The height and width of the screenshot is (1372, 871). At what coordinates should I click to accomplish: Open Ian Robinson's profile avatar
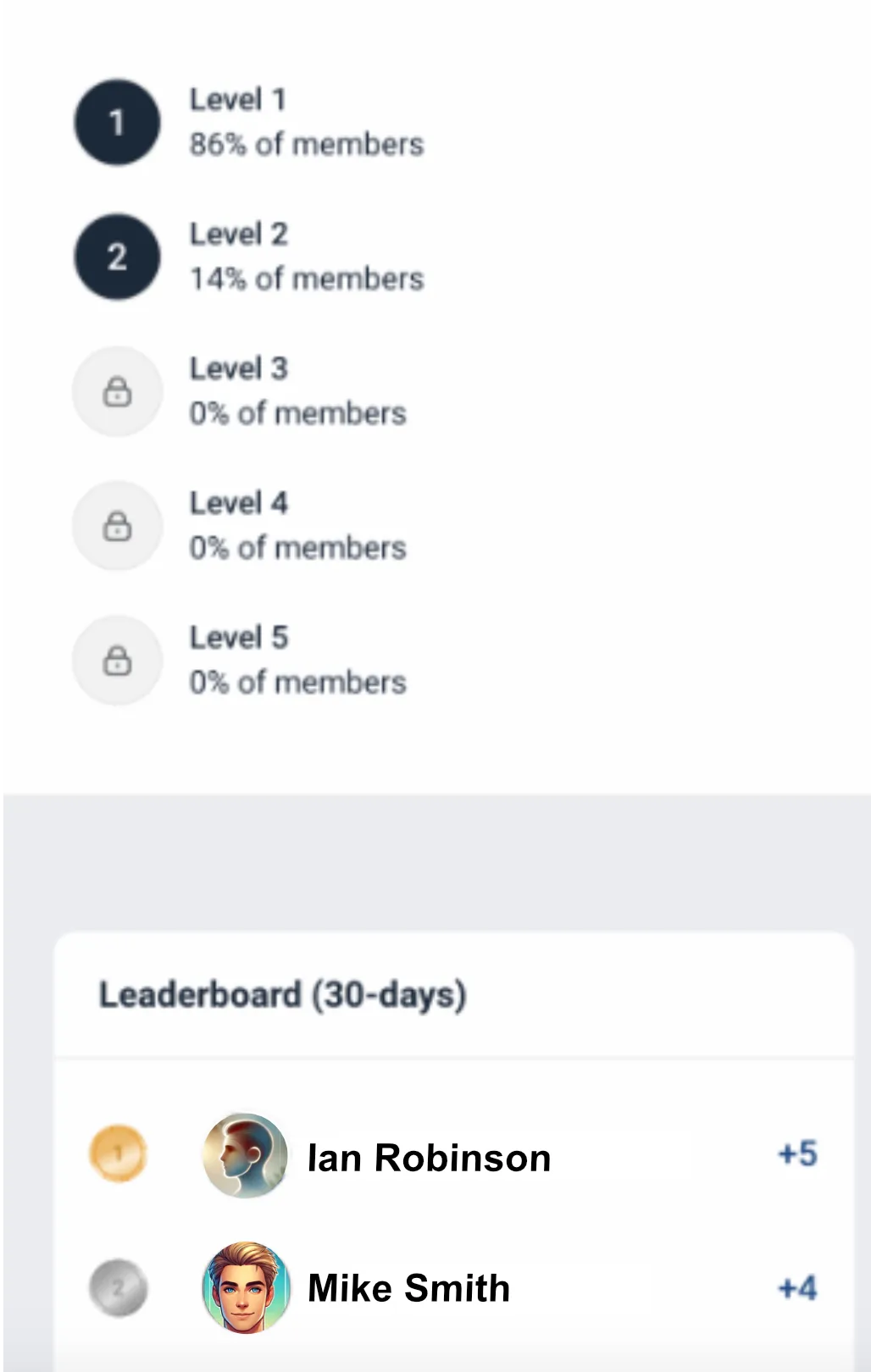point(246,1155)
